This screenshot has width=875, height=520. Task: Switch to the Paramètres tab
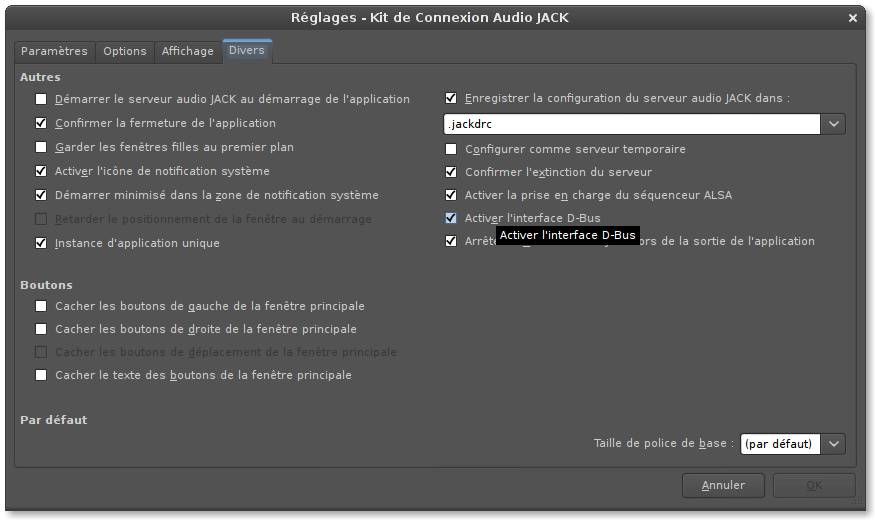click(54, 51)
